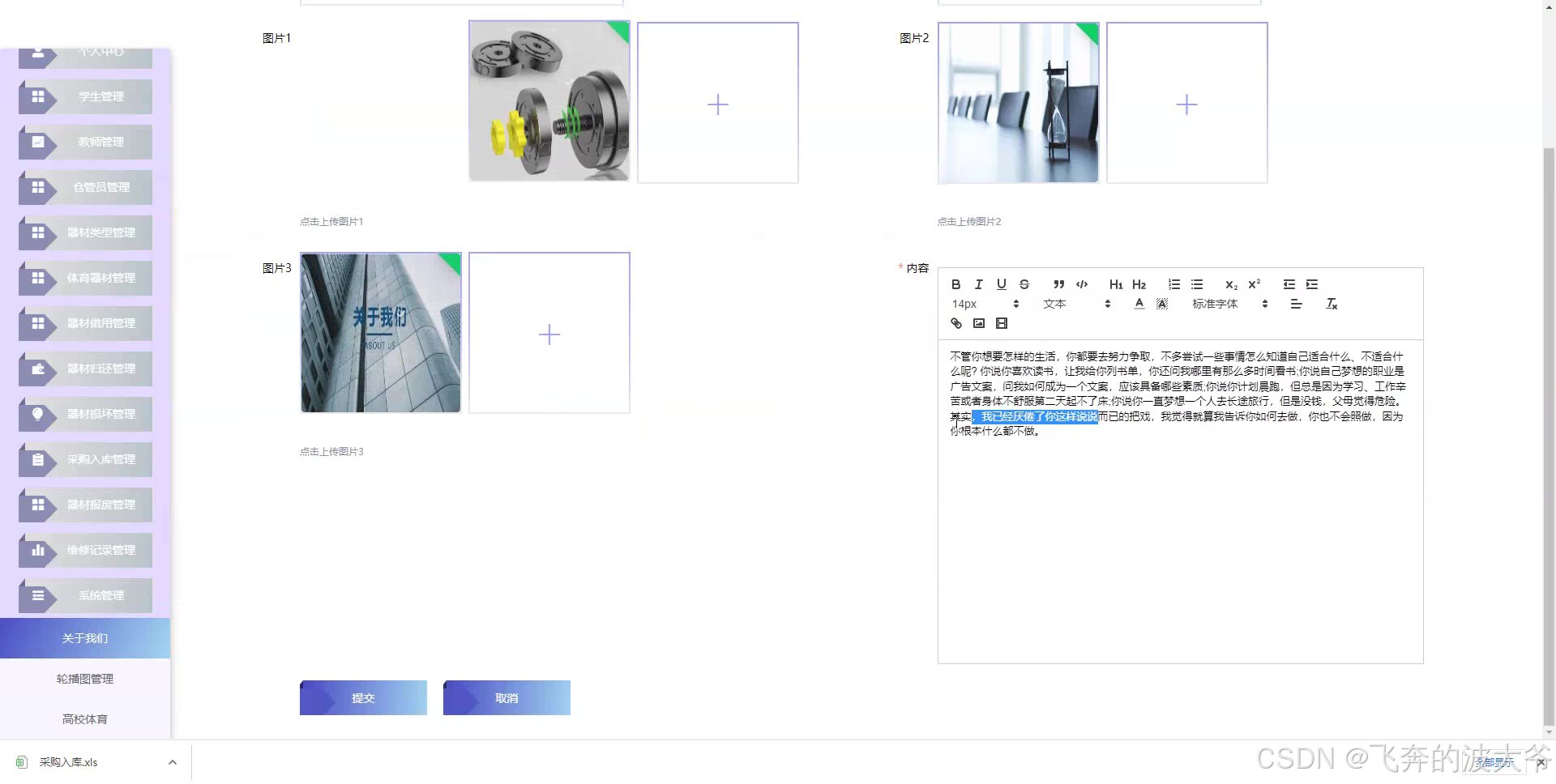This screenshot has width=1556, height=784.
Task: Open 维修记录管理 menu
Action: 85,550
